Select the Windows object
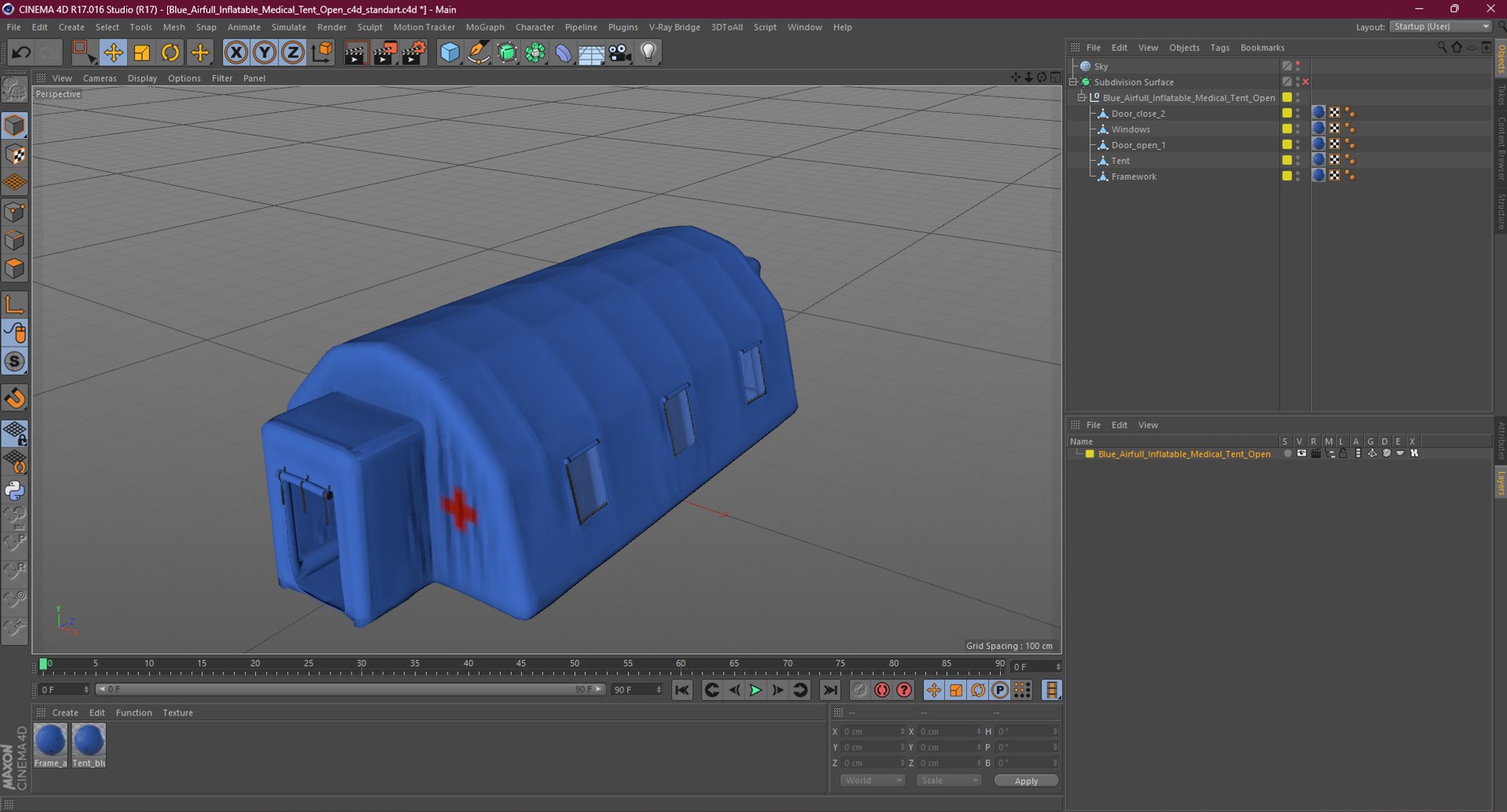 pyautogui.click(x=1130, y=129)
